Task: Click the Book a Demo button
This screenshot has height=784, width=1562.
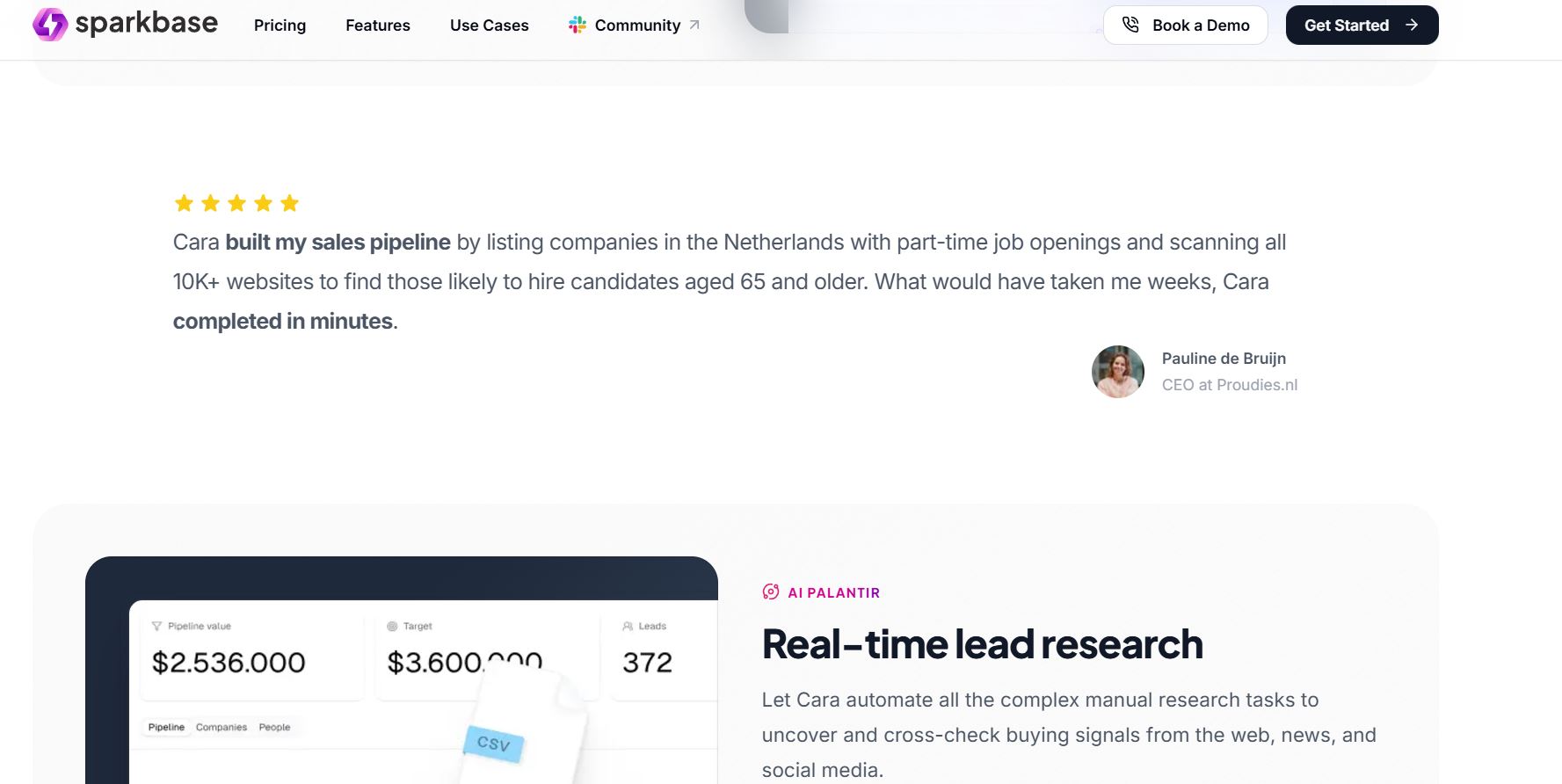Action: point(1185,25)
